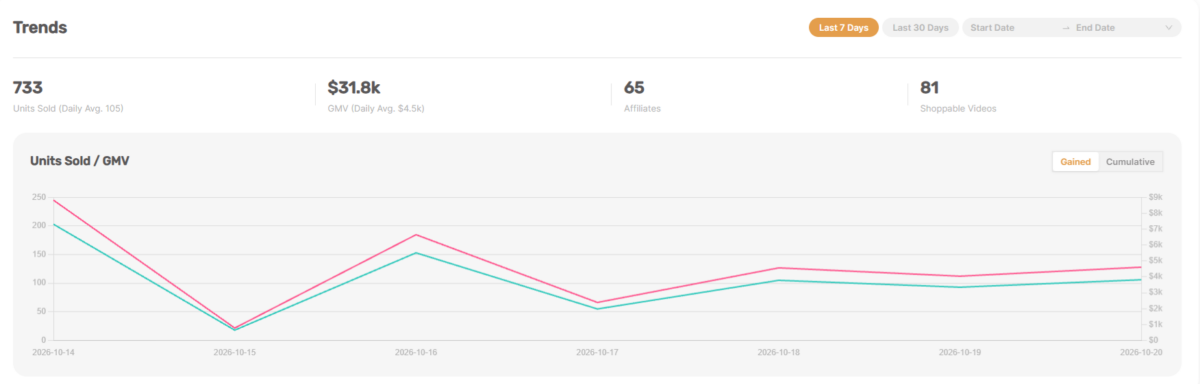Click the 2026-10-16 axis date label
The width and height of the screenshot is (1200, 384).
click(x=417, y=352)
